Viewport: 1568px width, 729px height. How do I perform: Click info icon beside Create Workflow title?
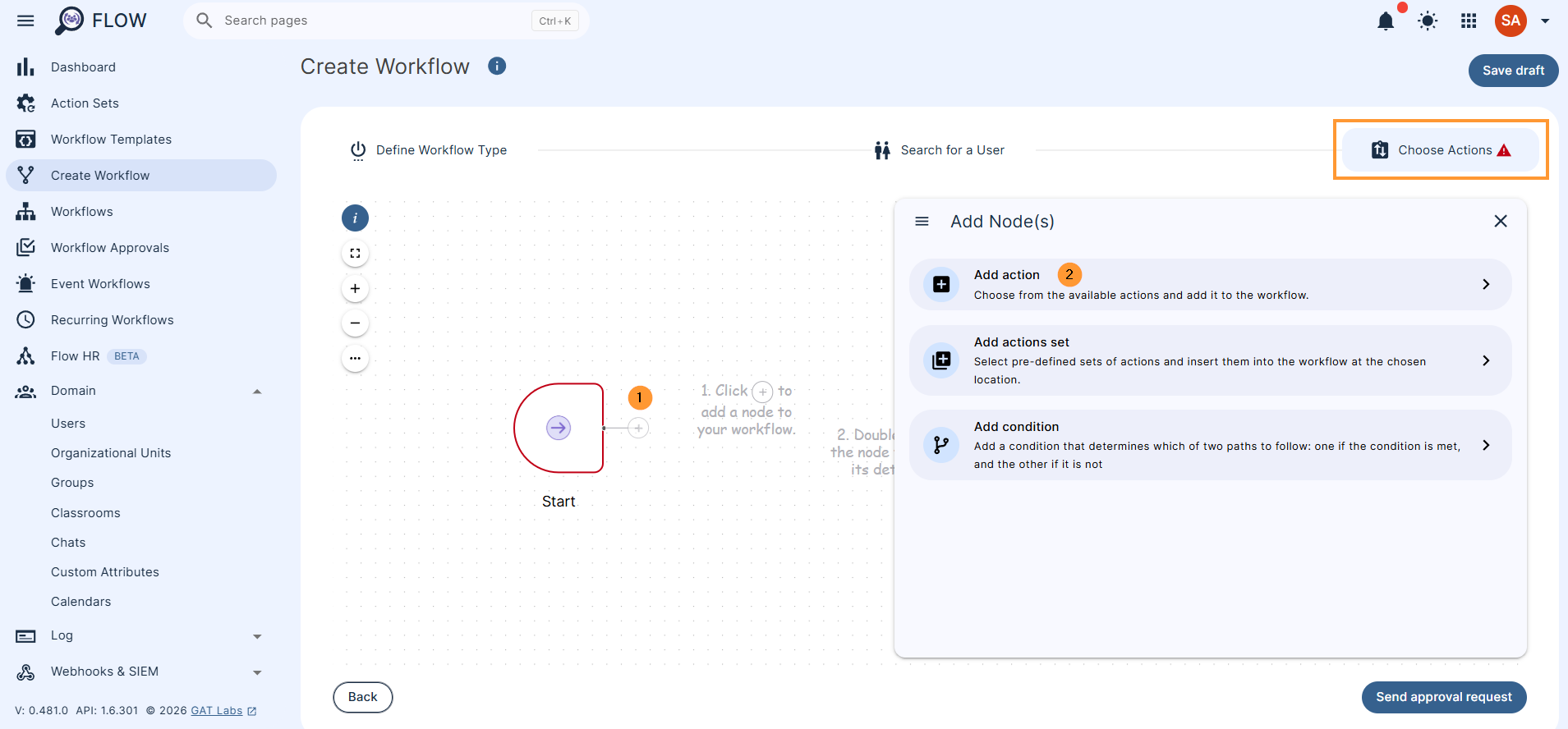coord(497,66)
